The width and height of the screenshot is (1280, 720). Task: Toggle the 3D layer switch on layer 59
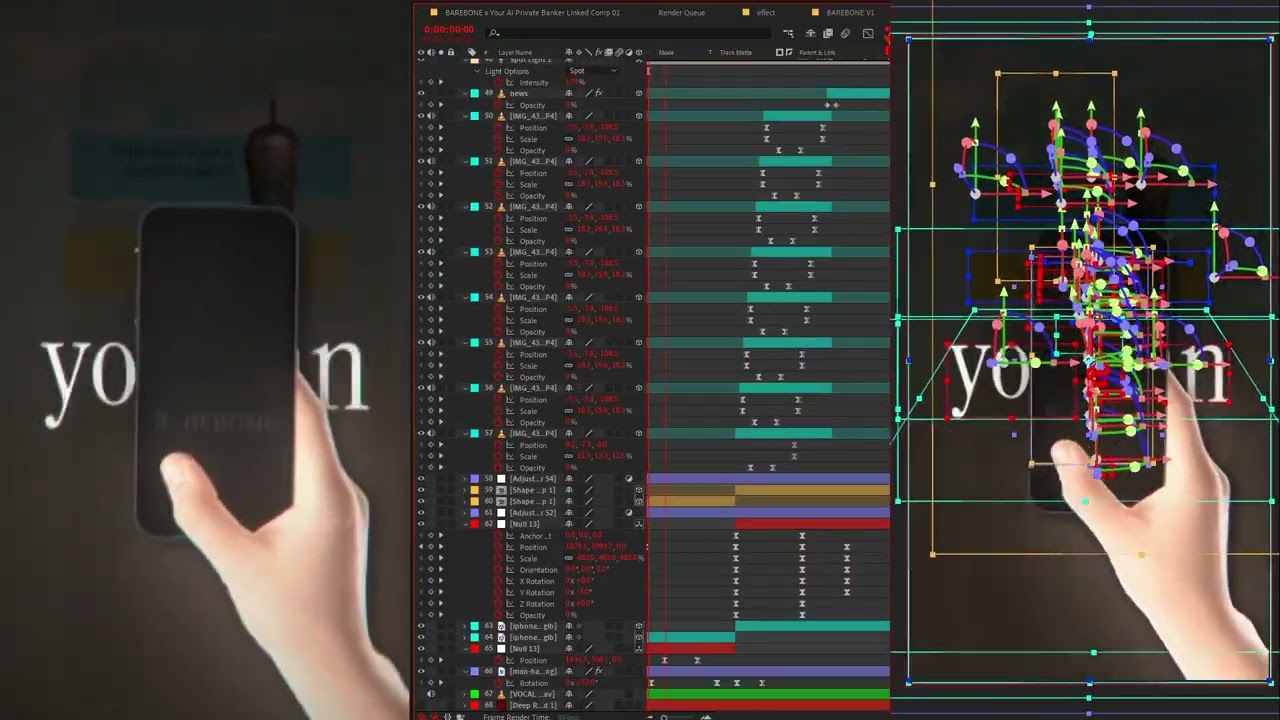(x=639, y=490)
